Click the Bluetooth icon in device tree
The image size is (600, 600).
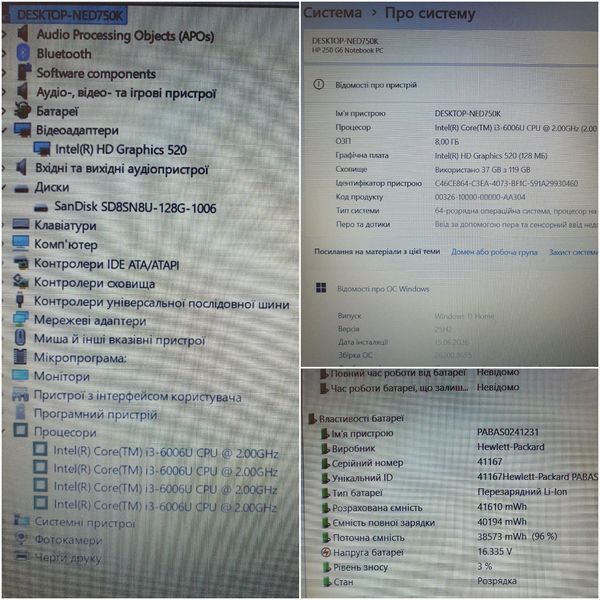(23, 52)
